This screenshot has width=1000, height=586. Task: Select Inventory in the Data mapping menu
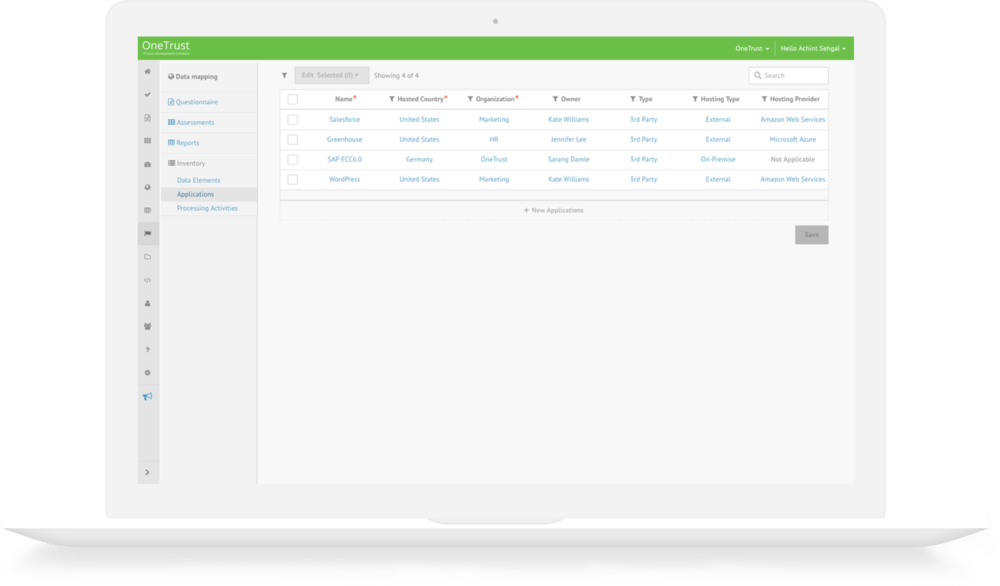coord(187,163)
